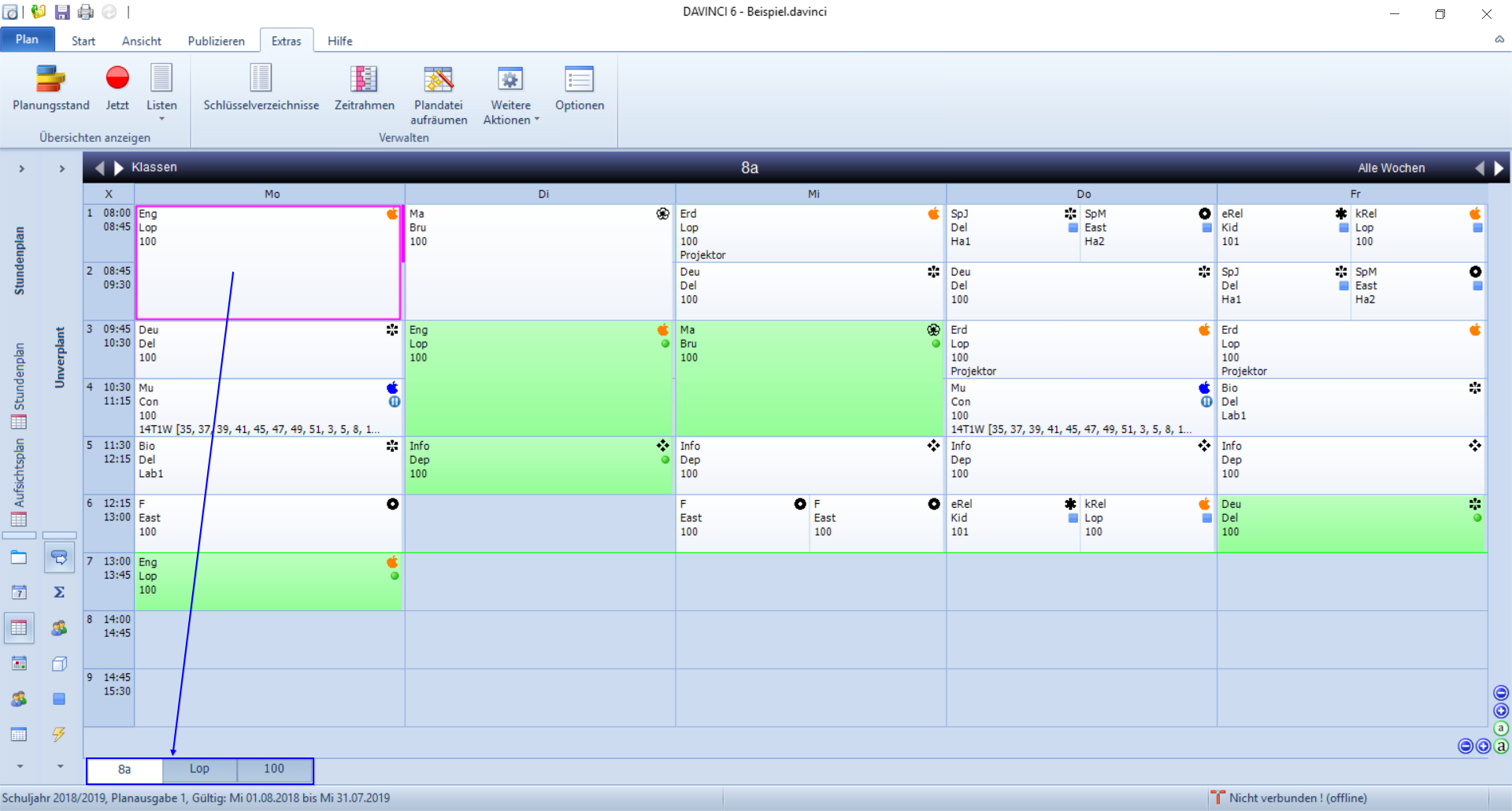This screenshot has width=1512, height=811.
Task: Click the X corner header cell
Action: 109,194
